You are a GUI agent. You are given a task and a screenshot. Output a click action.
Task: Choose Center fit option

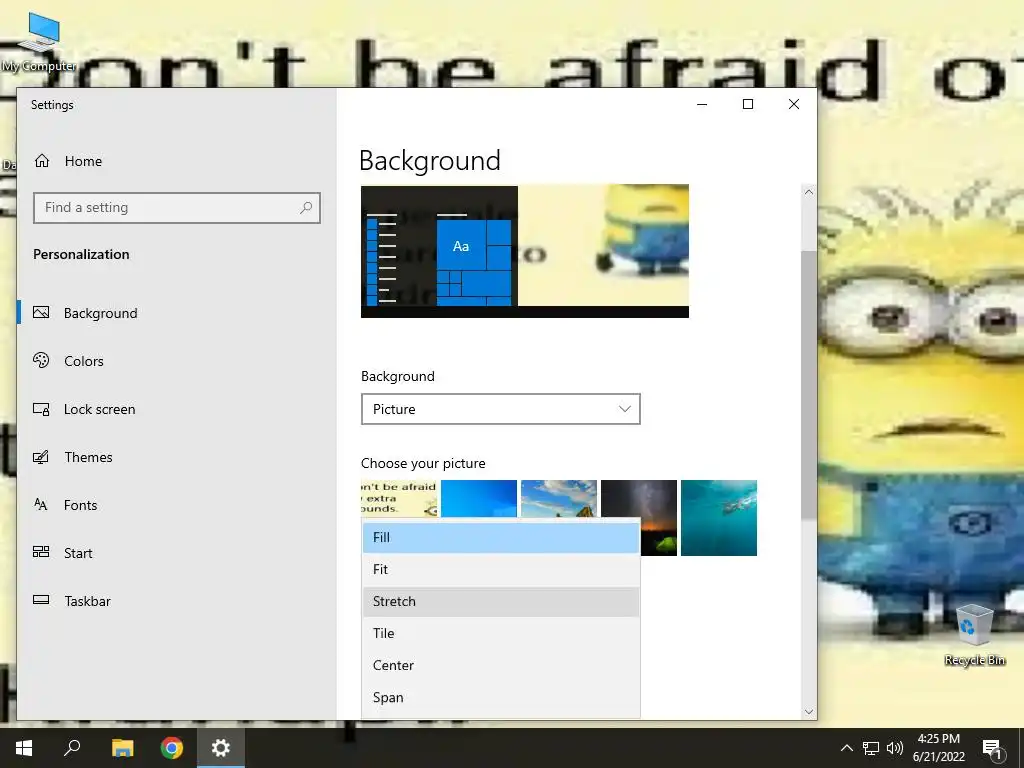tap(500, 665)
